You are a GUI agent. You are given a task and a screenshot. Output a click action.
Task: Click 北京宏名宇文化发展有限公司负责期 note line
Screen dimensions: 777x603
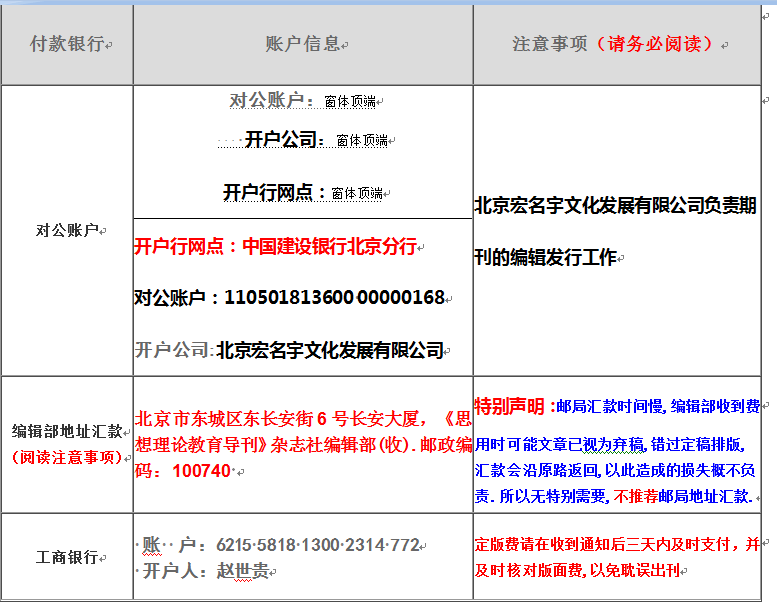pyautogui.click(x=615, y=206)
